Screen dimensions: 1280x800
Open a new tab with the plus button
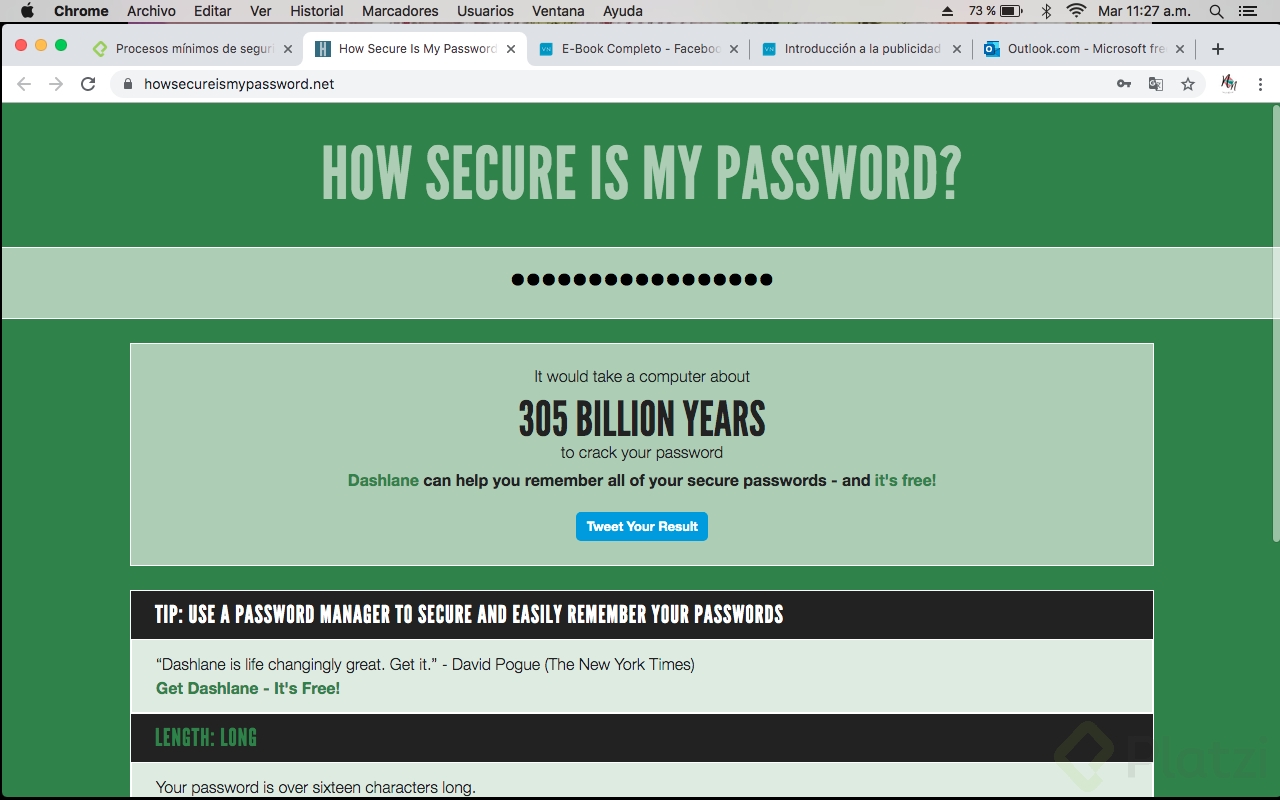coord(1217,49)
